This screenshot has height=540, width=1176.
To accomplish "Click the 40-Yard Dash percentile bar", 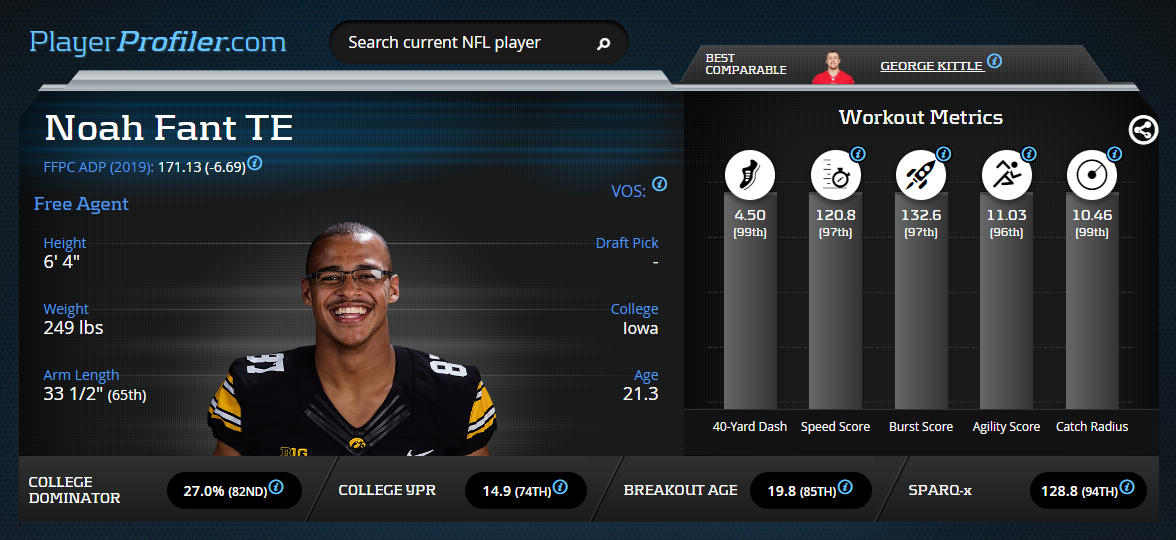I will pyautogui.click(x=750, y=300).
